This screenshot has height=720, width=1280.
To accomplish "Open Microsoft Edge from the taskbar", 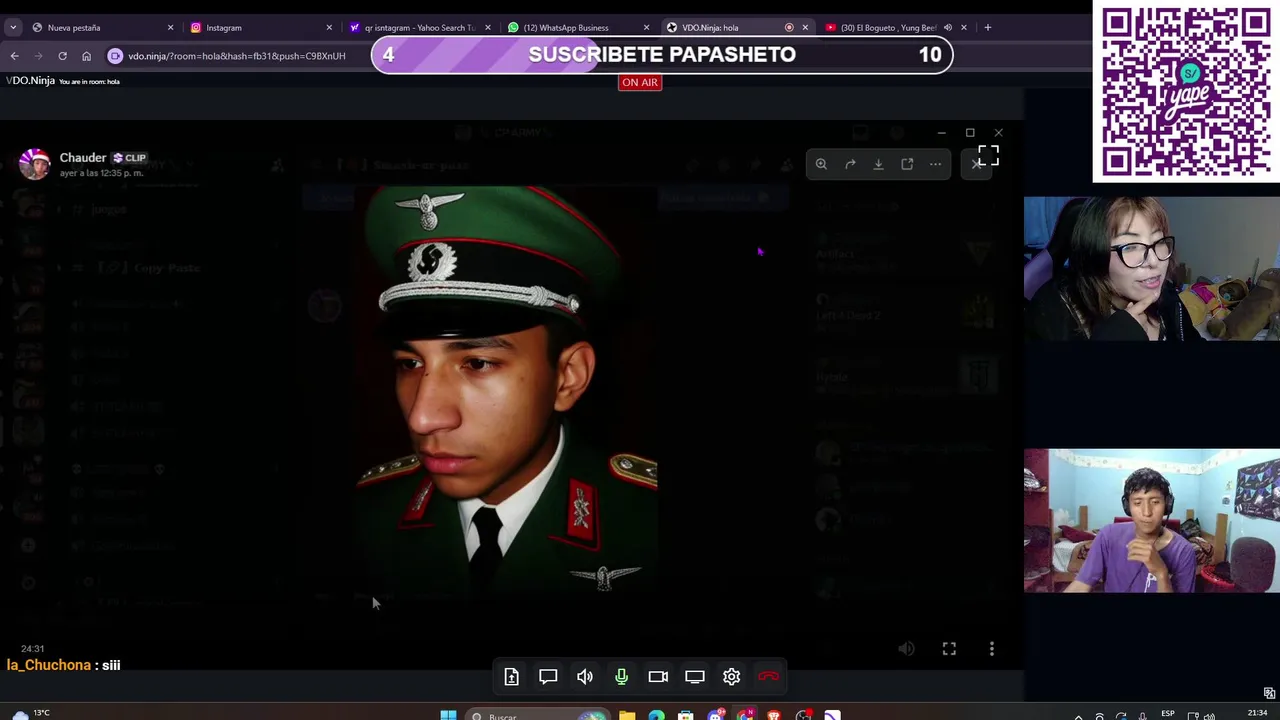I will point(656,715).
